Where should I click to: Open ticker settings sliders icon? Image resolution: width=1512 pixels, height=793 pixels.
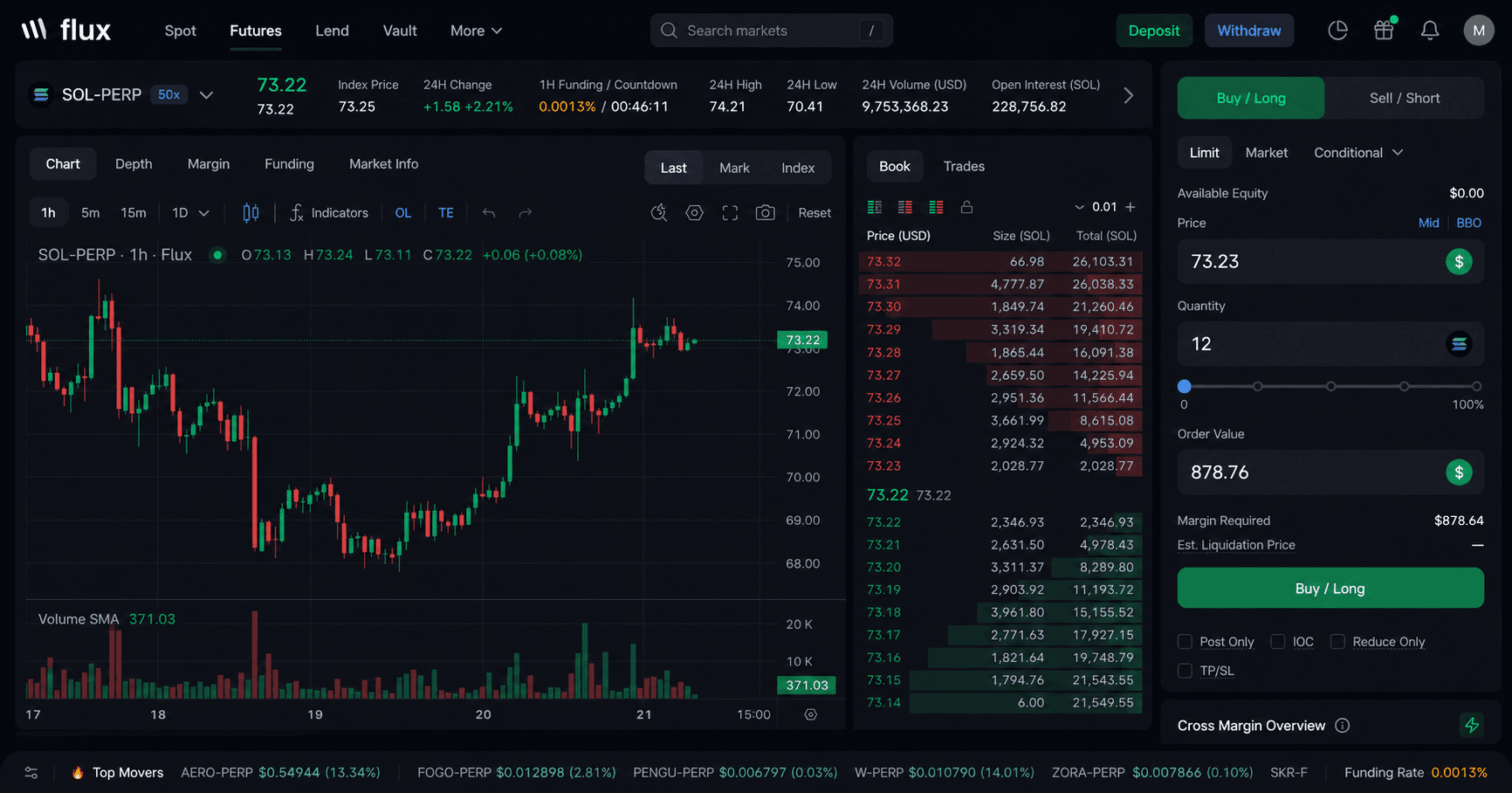pyautogui.click(x=31, y=773)
